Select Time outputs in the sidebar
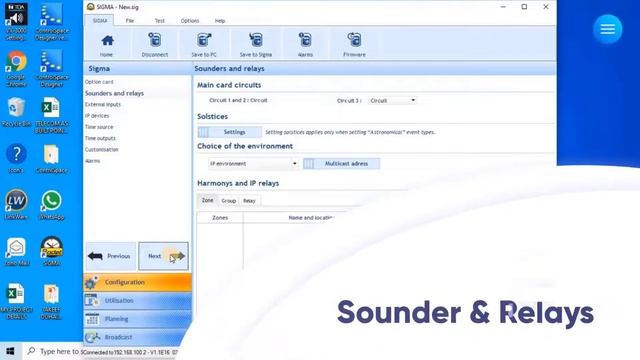 (x=100, y=138)
